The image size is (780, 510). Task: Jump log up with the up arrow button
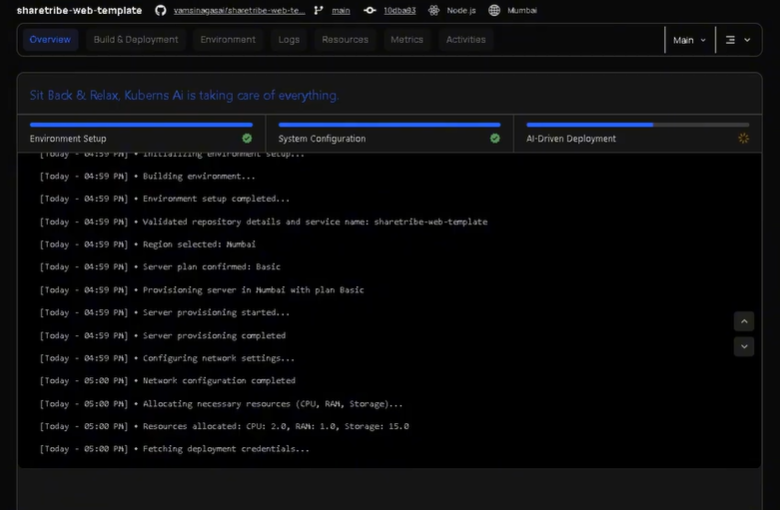coord(744,321)
